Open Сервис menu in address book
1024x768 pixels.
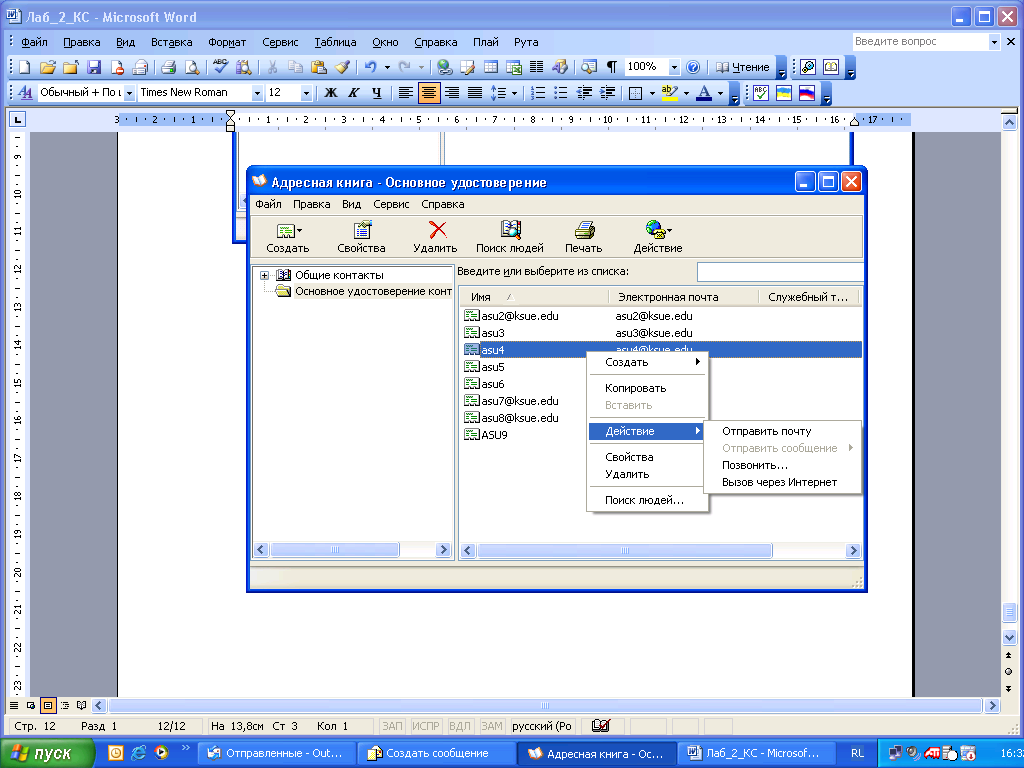(x=391, y=204)
